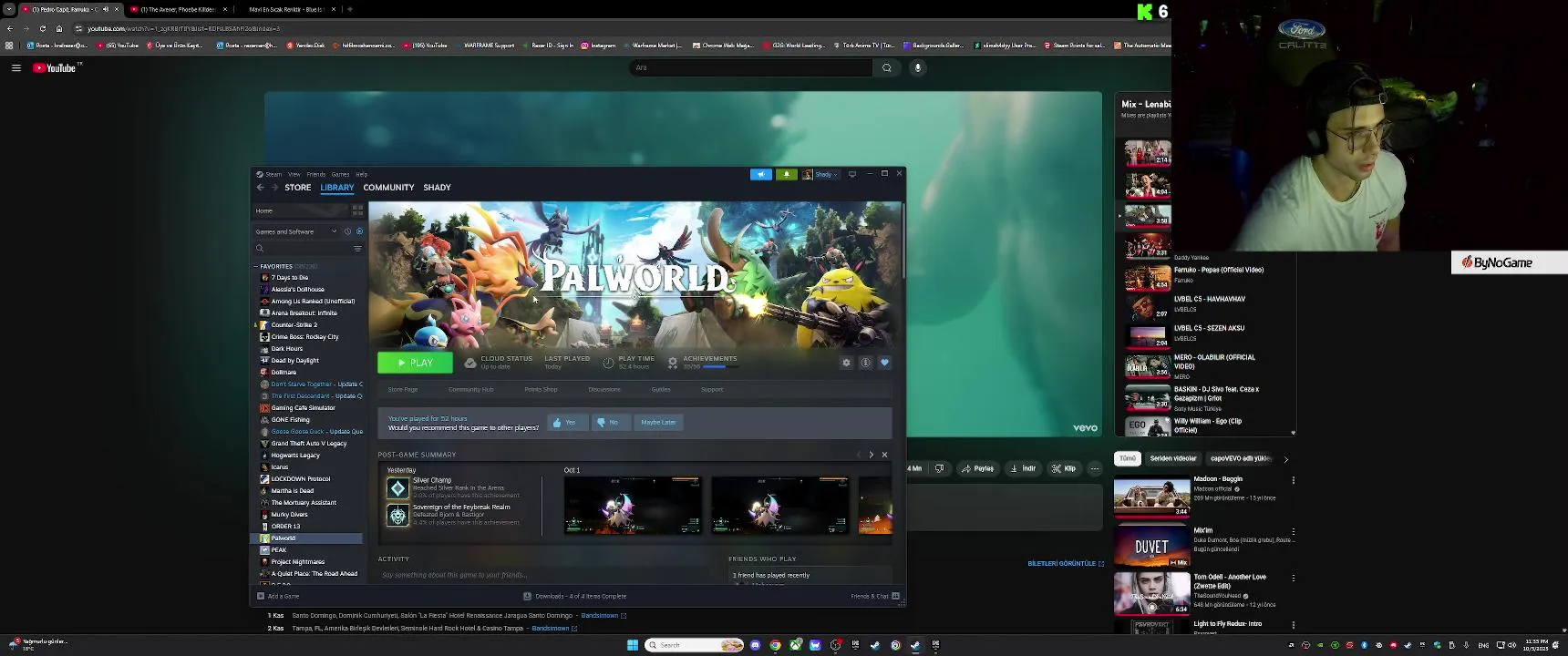Screen dimensions: 1568x656
Task: Go to YouTube home logo
Action: click(x=57, y=67)
